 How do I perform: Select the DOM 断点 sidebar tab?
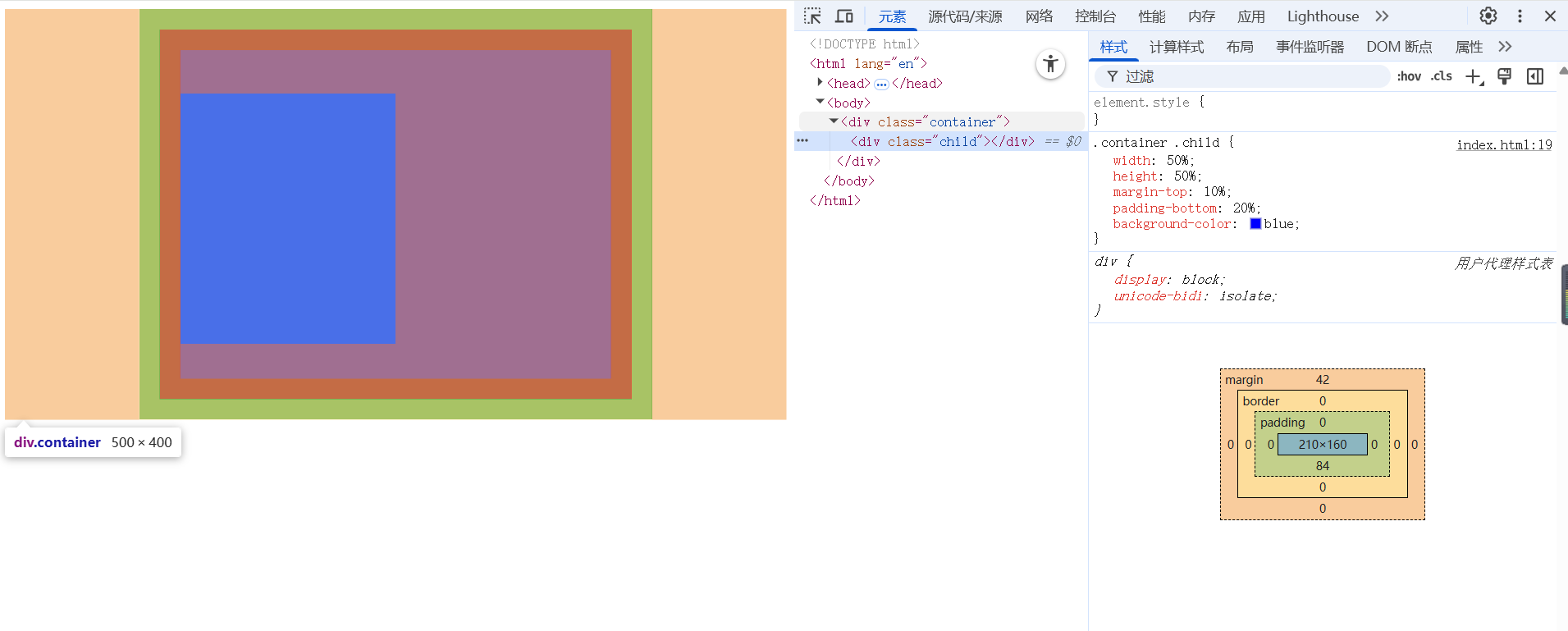pyautogui.click(x=1399, y=47)
